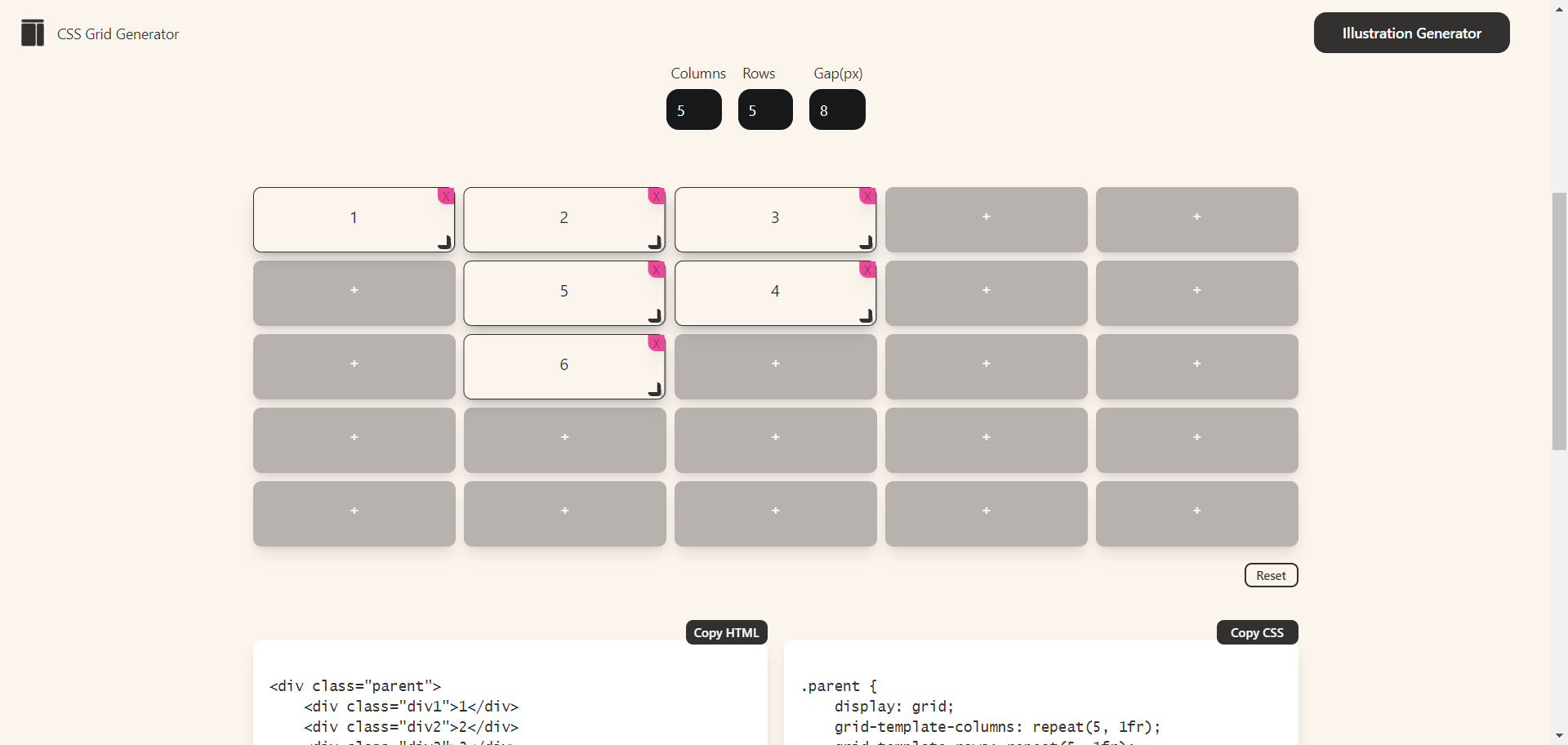The image size is (1568, 745).
Task: Remove grid item 6 with the X icon
Action: pyautogui.click(x=657, y=343)
